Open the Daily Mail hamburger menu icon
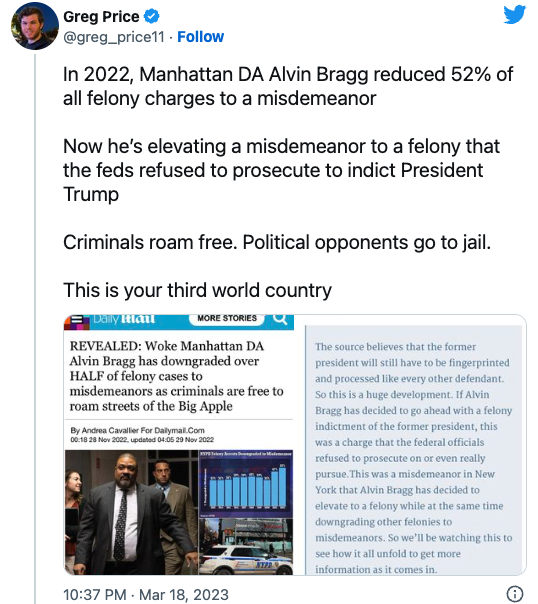 coord(77,321)
